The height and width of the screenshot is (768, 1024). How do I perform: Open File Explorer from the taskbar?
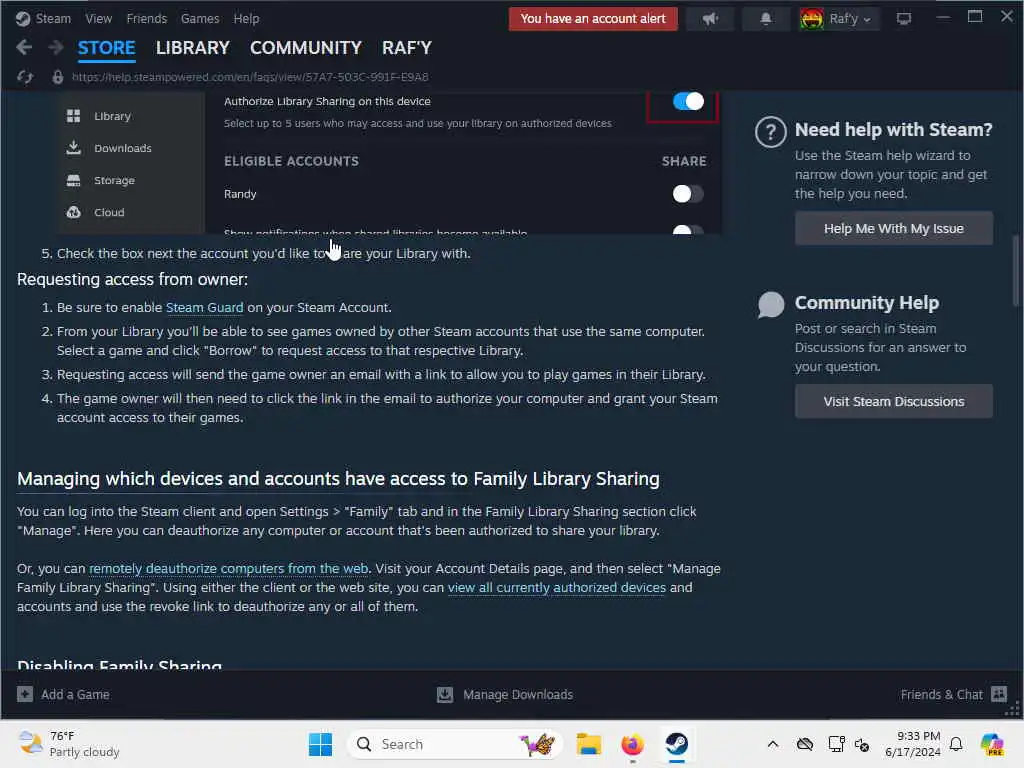588,744
